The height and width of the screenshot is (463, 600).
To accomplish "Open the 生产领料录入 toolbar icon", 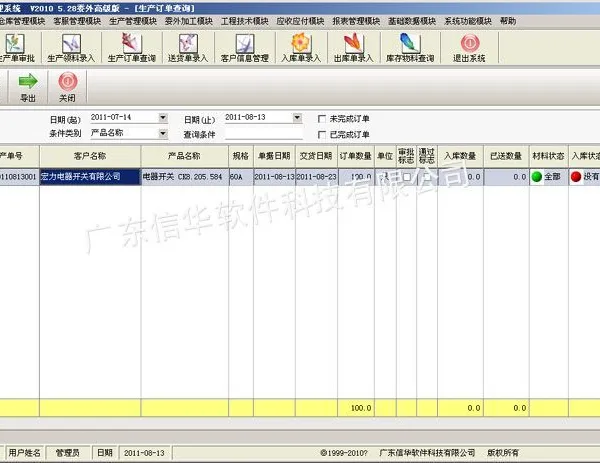I will [71, 48].
